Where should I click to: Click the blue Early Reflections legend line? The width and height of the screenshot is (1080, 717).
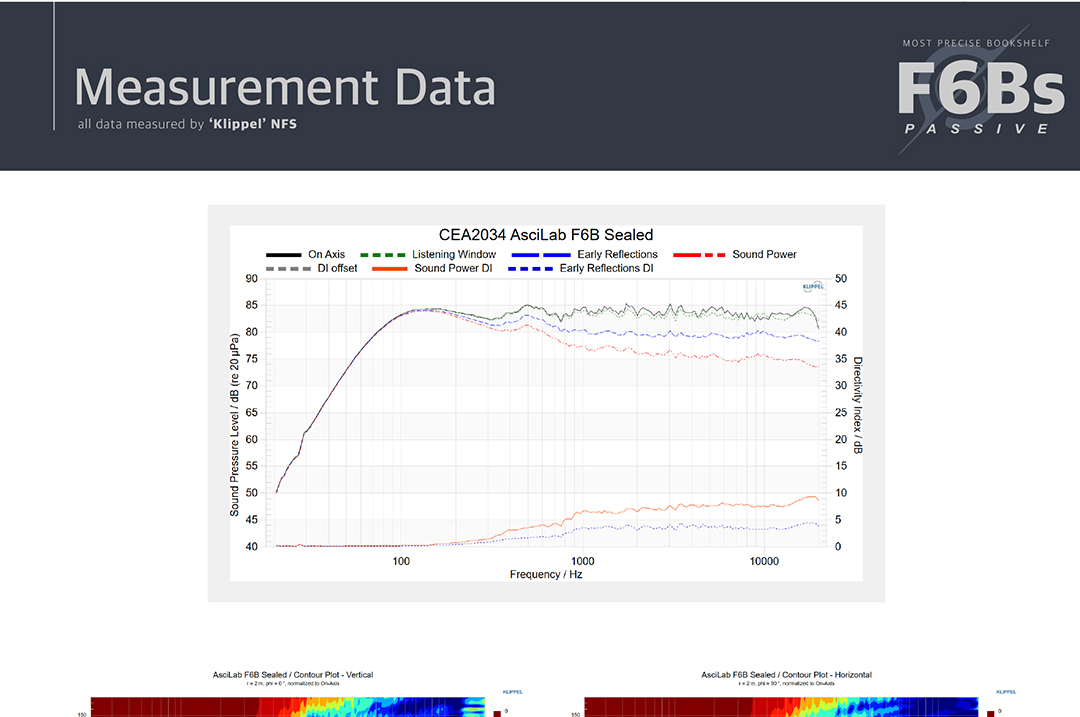[541, 255]
